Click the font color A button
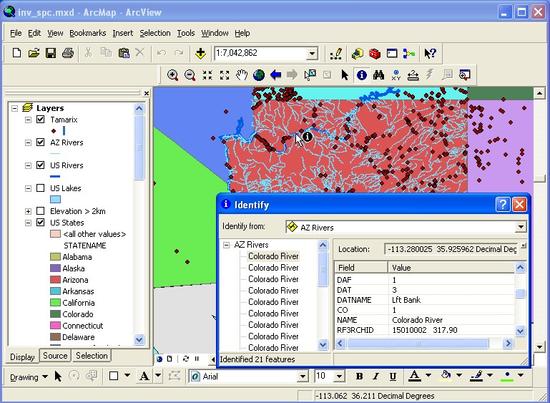 [x=415, y=376]
